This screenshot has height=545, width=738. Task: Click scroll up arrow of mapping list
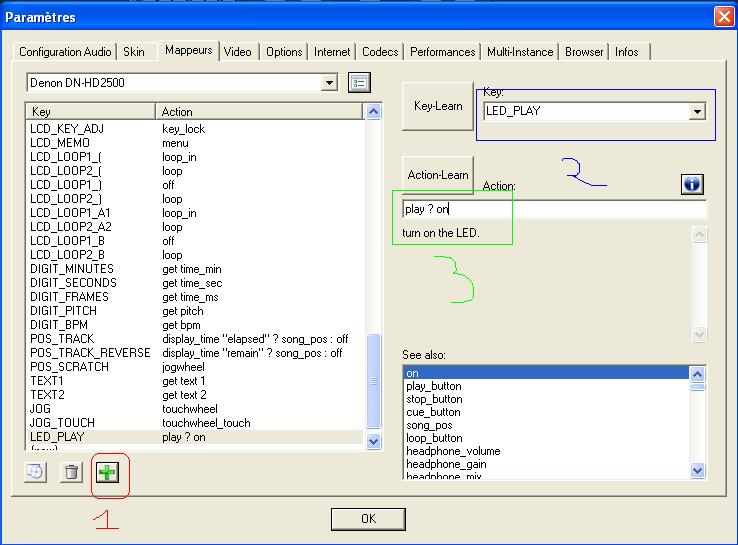tap(374, 112)
